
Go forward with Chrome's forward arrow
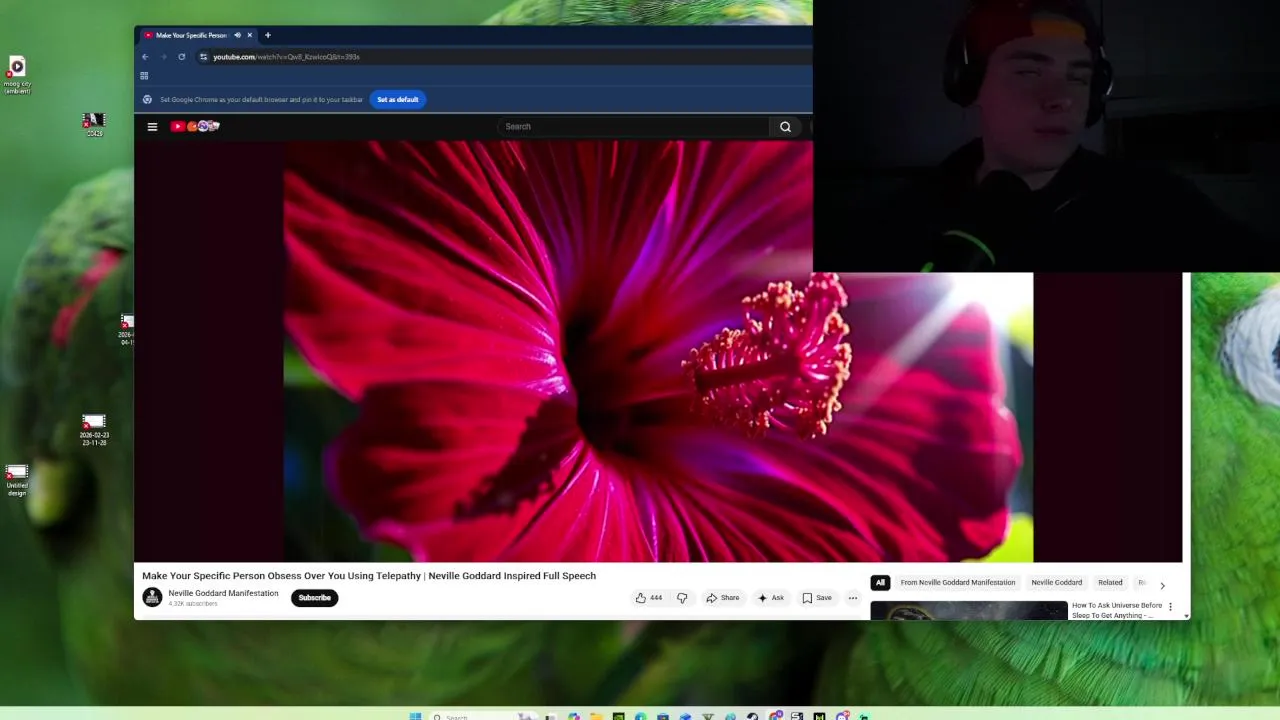pyautogui.click(x=163, y=57)
